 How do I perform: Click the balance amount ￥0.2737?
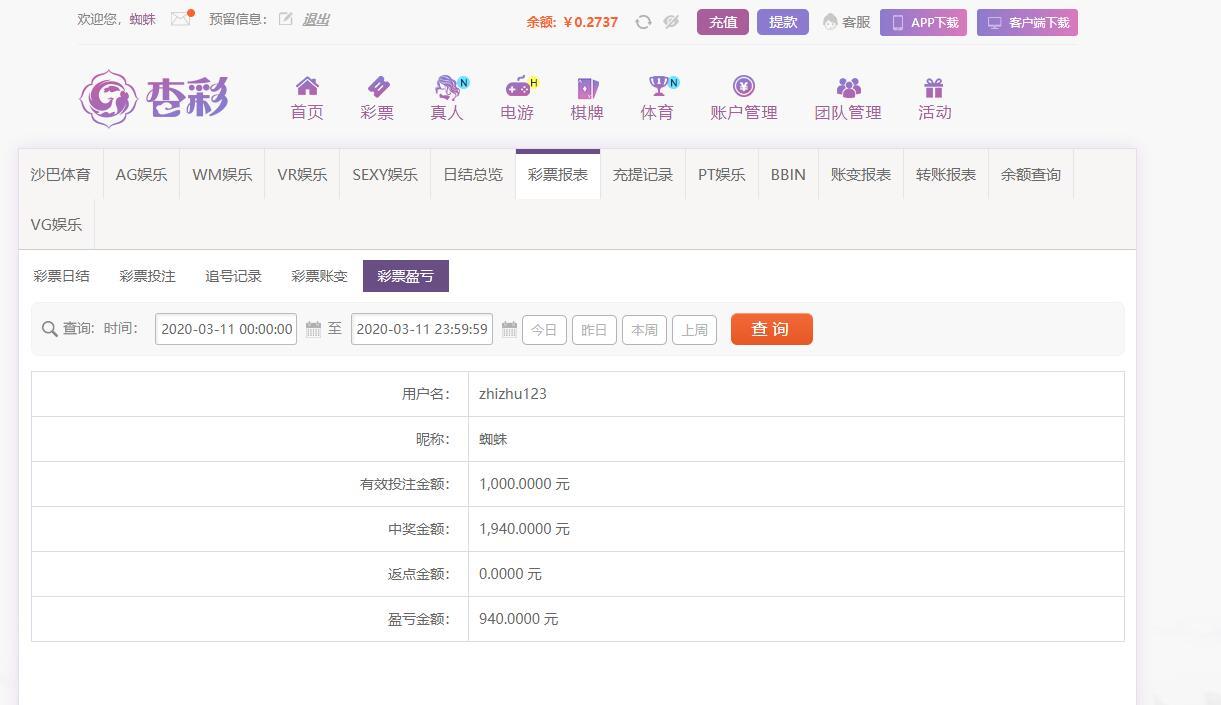click(590, 22)
